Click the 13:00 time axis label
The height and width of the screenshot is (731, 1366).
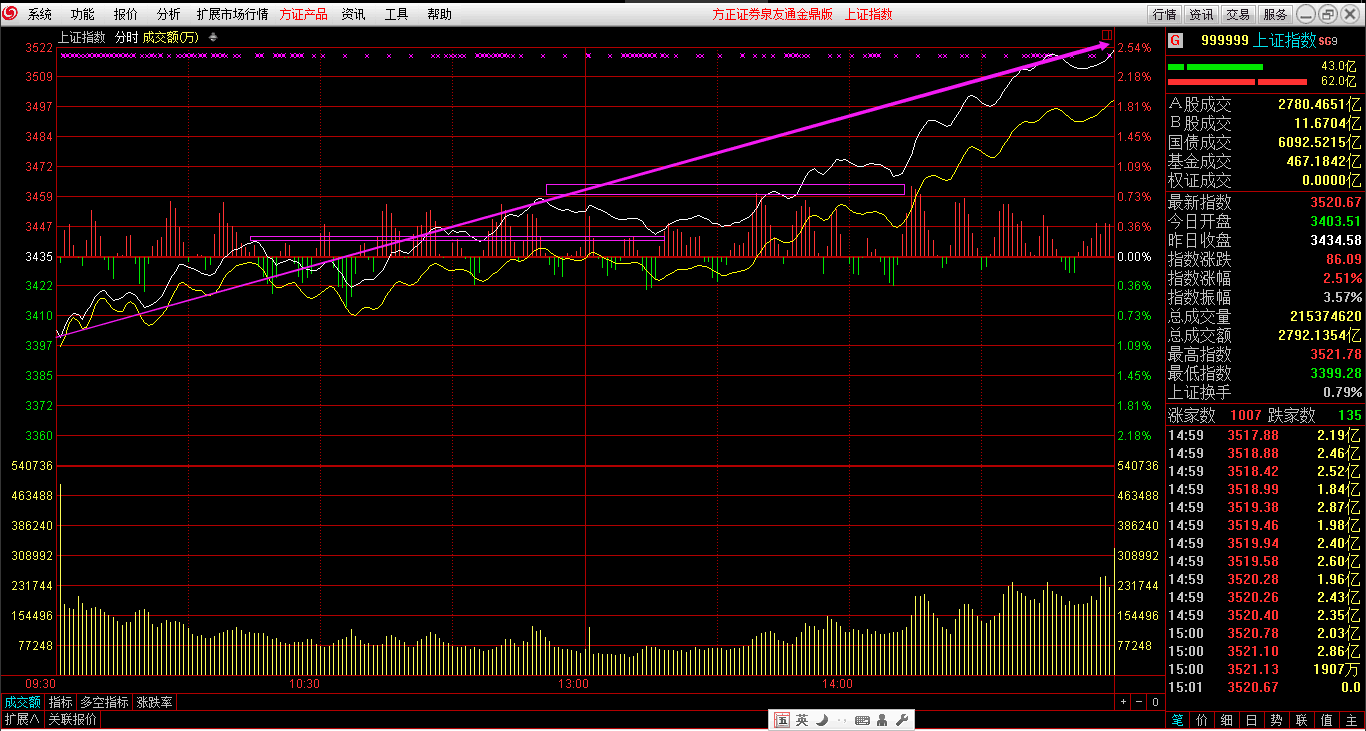573,685
